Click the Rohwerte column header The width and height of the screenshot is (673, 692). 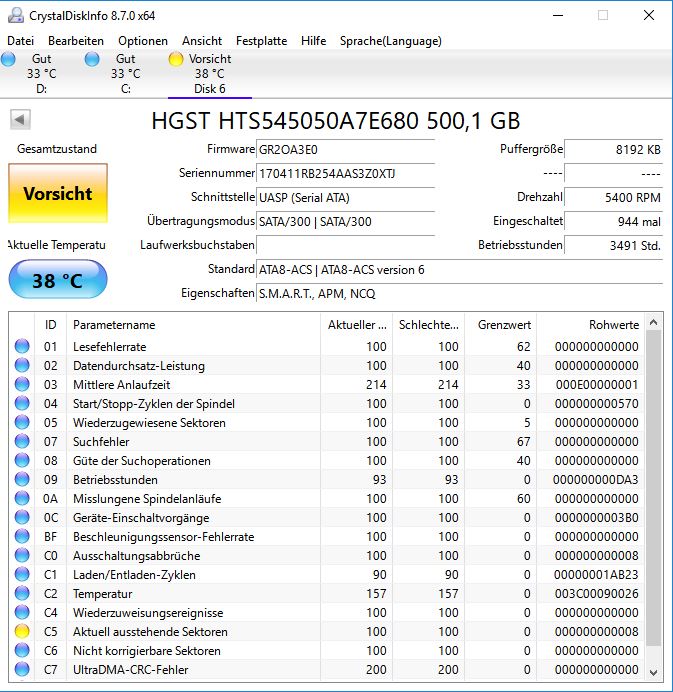(x=590, y=325)
